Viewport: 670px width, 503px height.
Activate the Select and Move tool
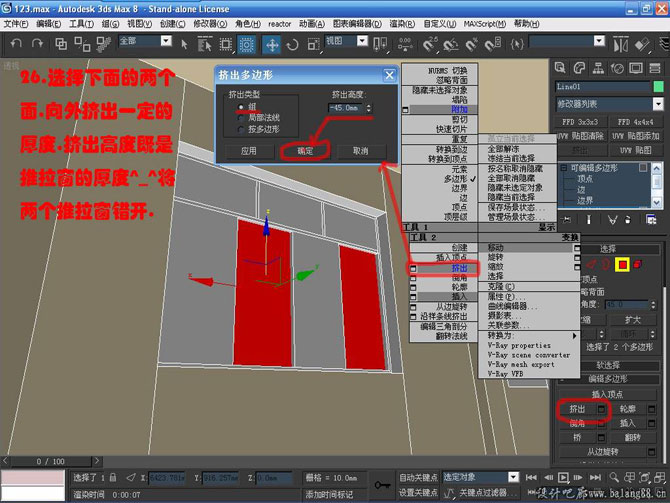pos(272,44)
